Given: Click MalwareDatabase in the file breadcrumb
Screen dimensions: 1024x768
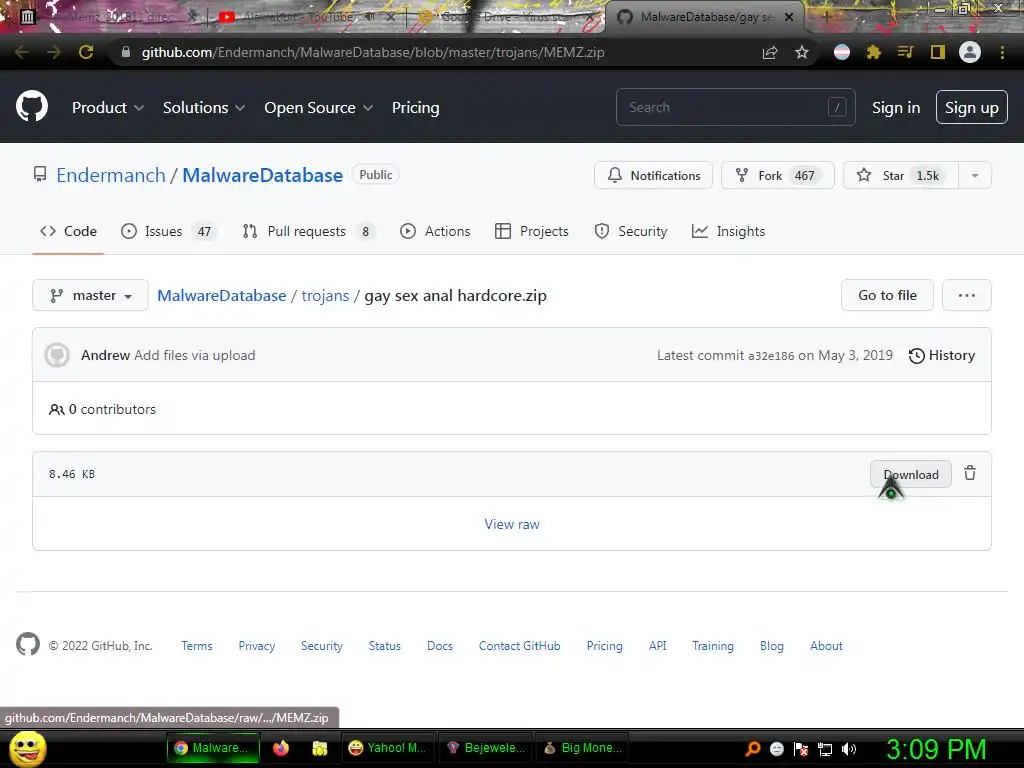Looking at the screenshot, I should (221, 295).
